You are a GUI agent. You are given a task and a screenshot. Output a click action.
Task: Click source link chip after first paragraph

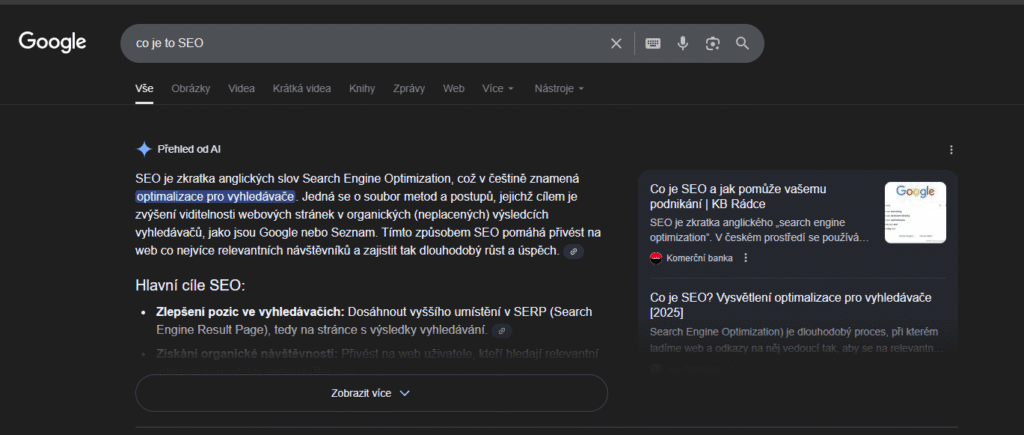[574, 251]
